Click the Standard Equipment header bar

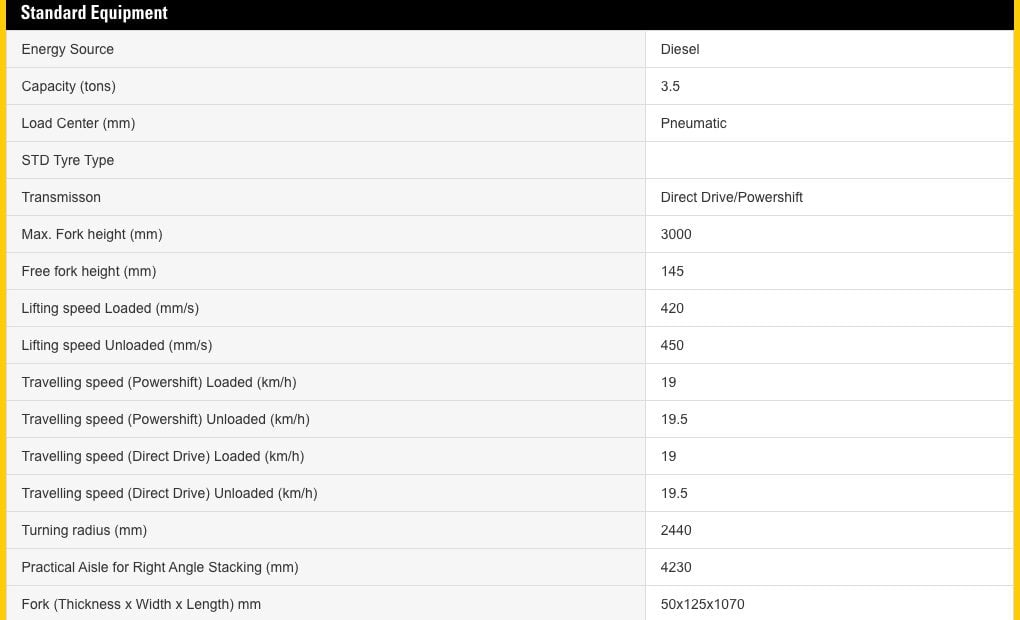point(94,14)
